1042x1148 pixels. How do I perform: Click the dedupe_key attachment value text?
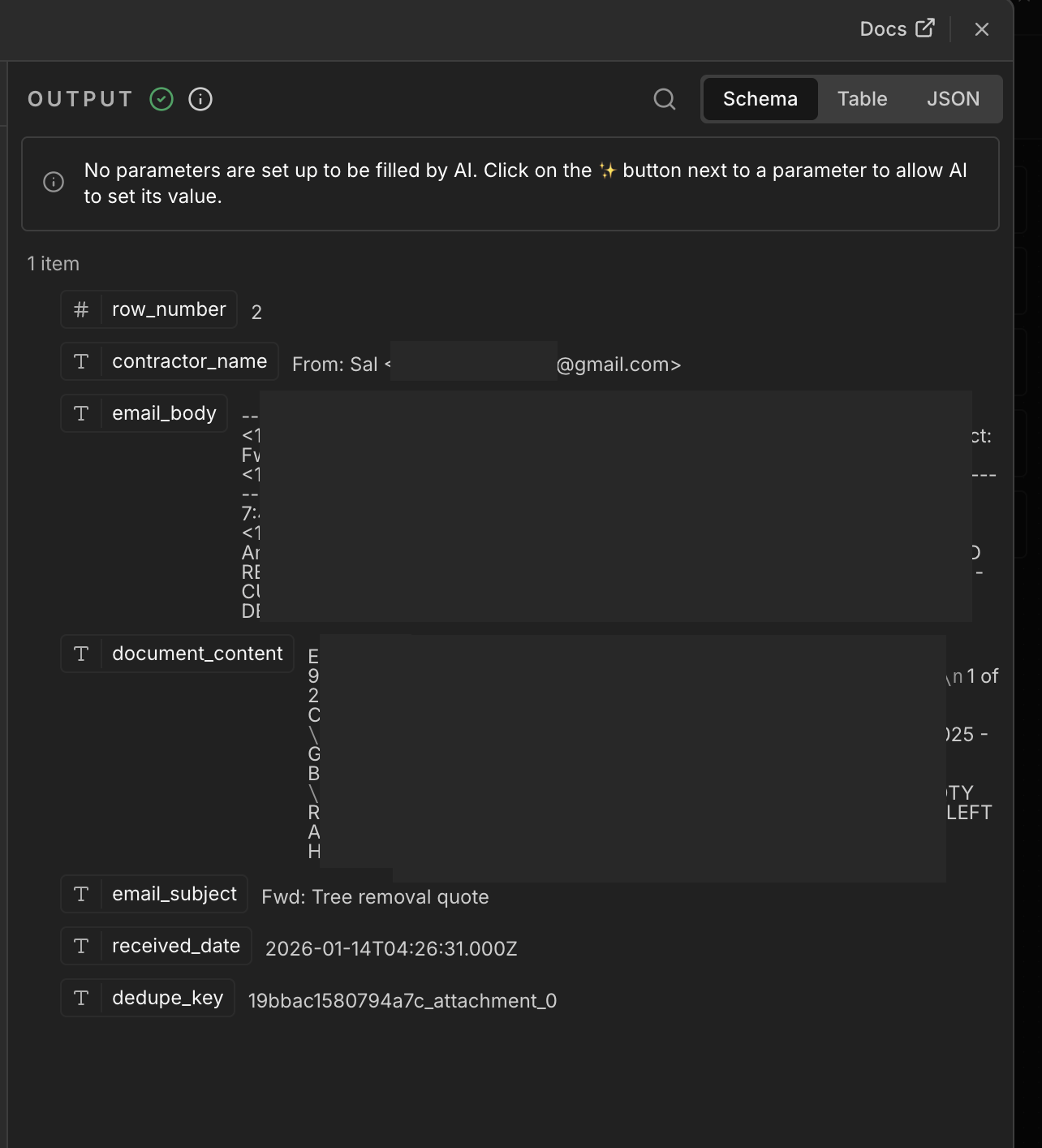(403, 1001)
